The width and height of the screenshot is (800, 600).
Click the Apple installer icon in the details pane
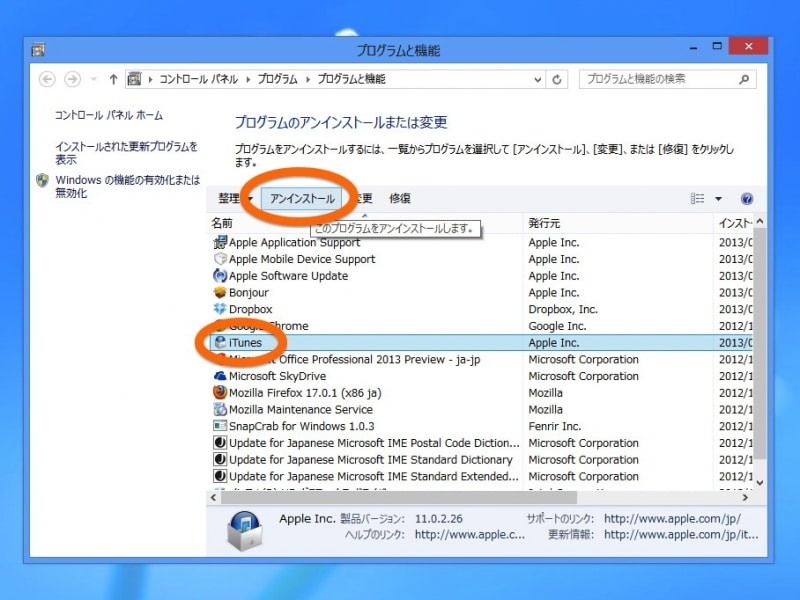click(x=245, y=530)
